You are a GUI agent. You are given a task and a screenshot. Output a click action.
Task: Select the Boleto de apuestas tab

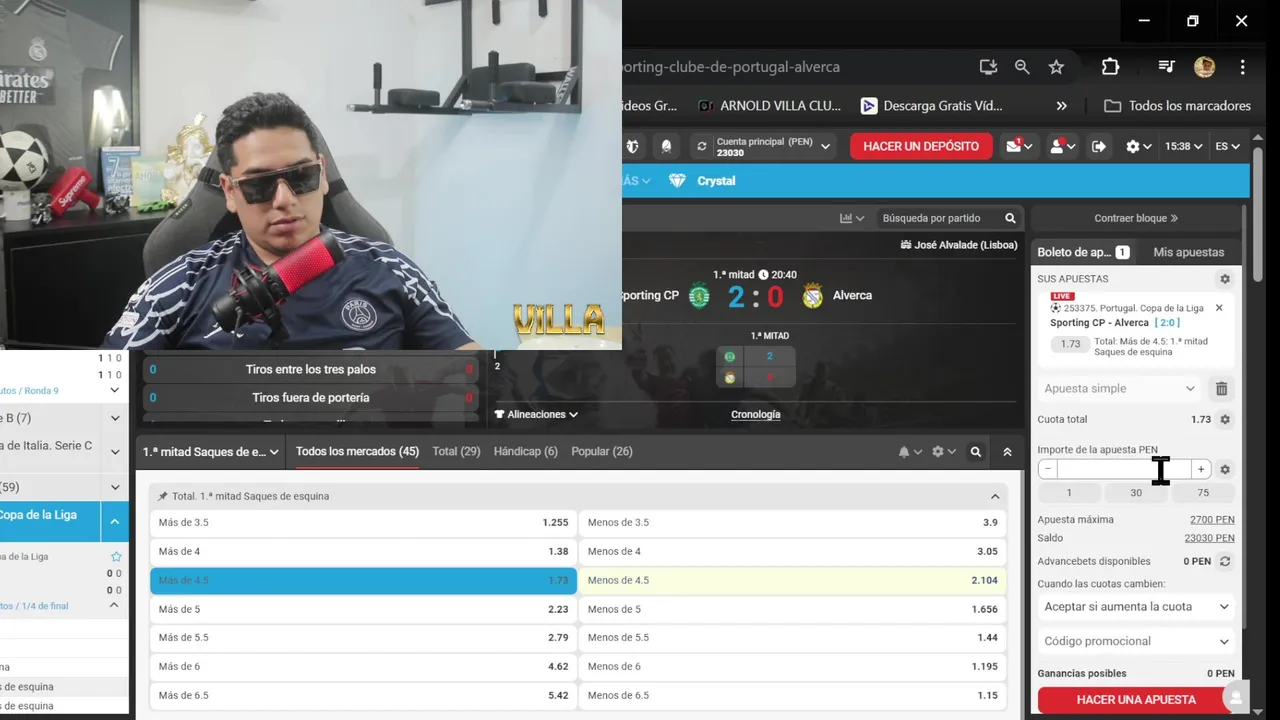click(x=1083, y=252)
